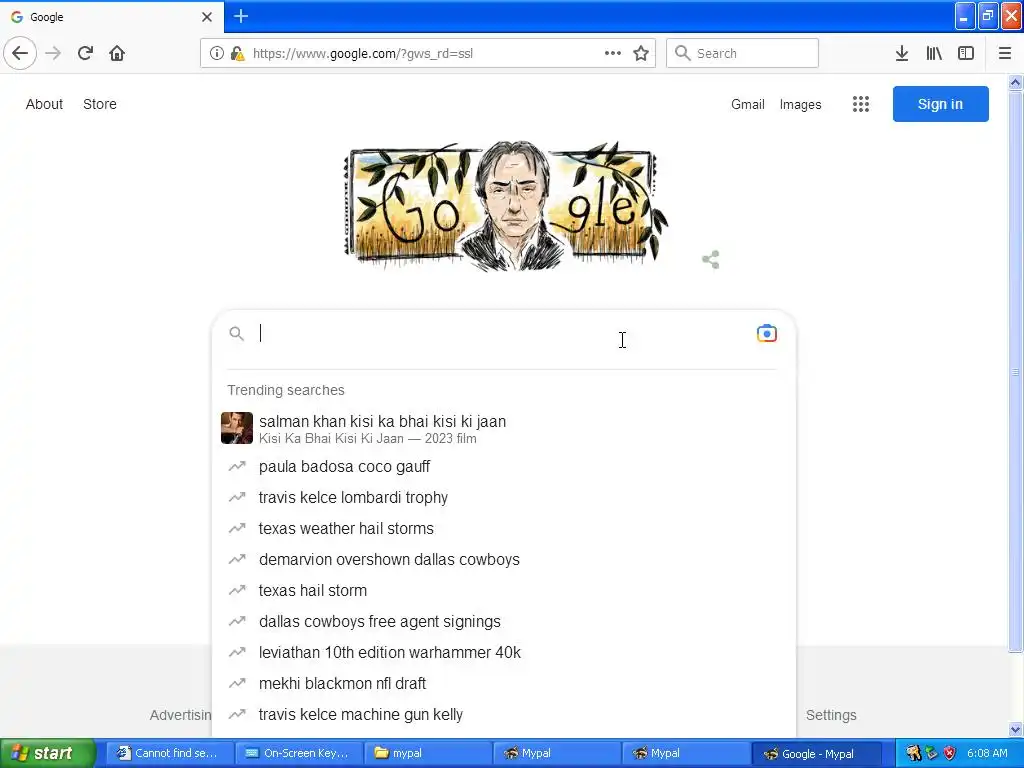Open Gmail link
This screenshot has width=1024, height=768.
click(748, 104)
